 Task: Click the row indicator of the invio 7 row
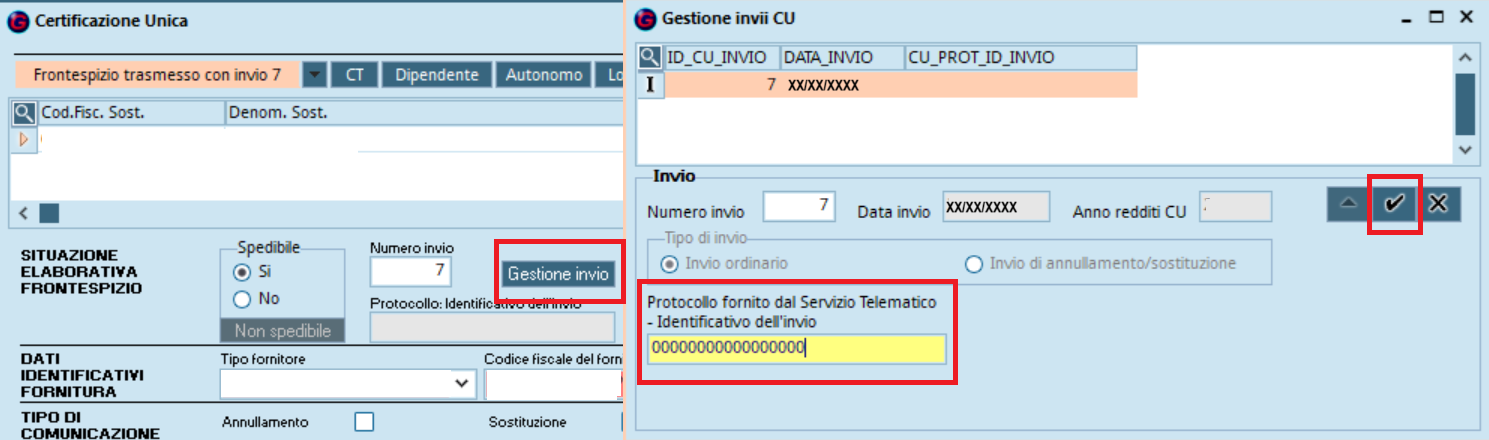(650, 84)
